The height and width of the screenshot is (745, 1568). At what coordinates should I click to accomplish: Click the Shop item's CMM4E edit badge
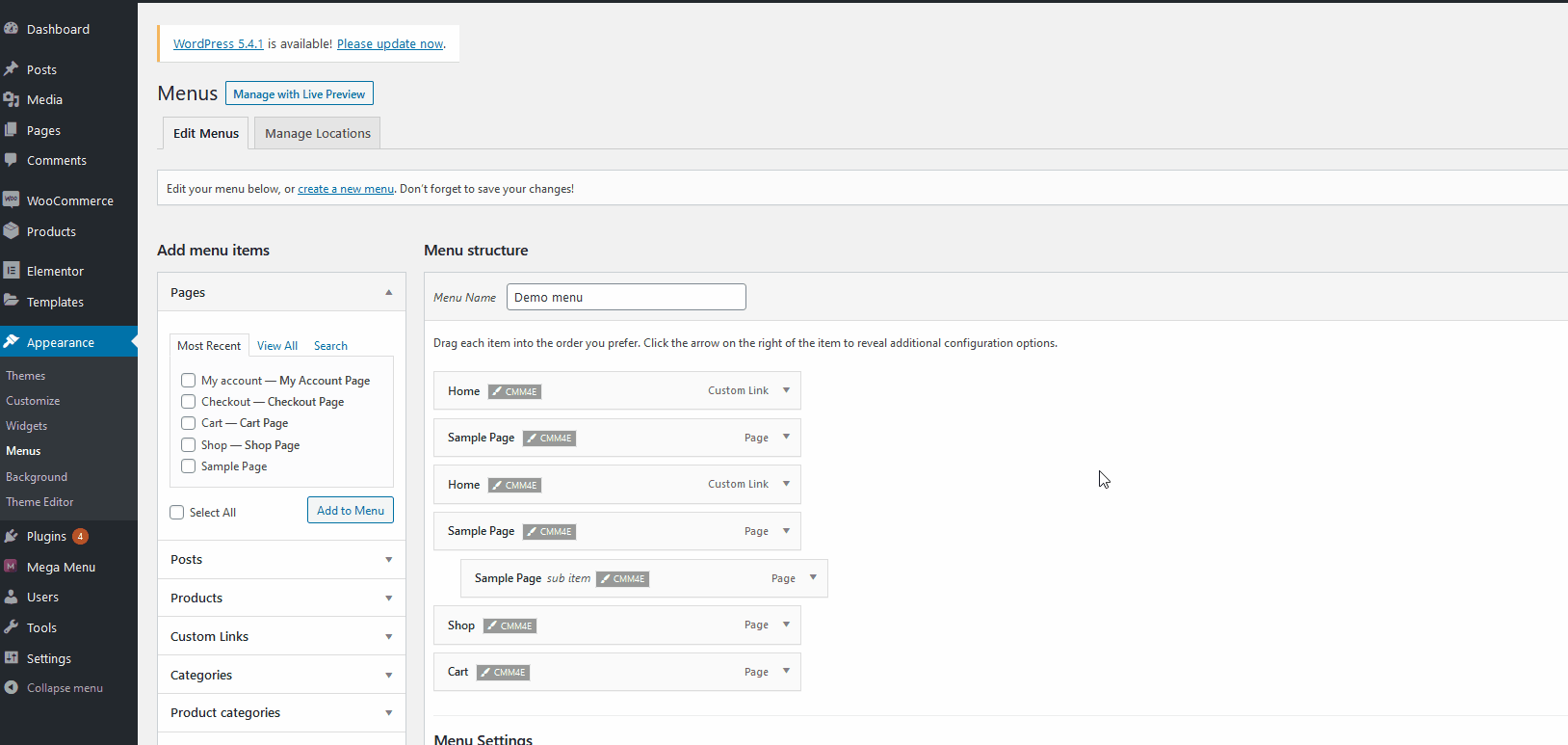[x=510, y=625]
